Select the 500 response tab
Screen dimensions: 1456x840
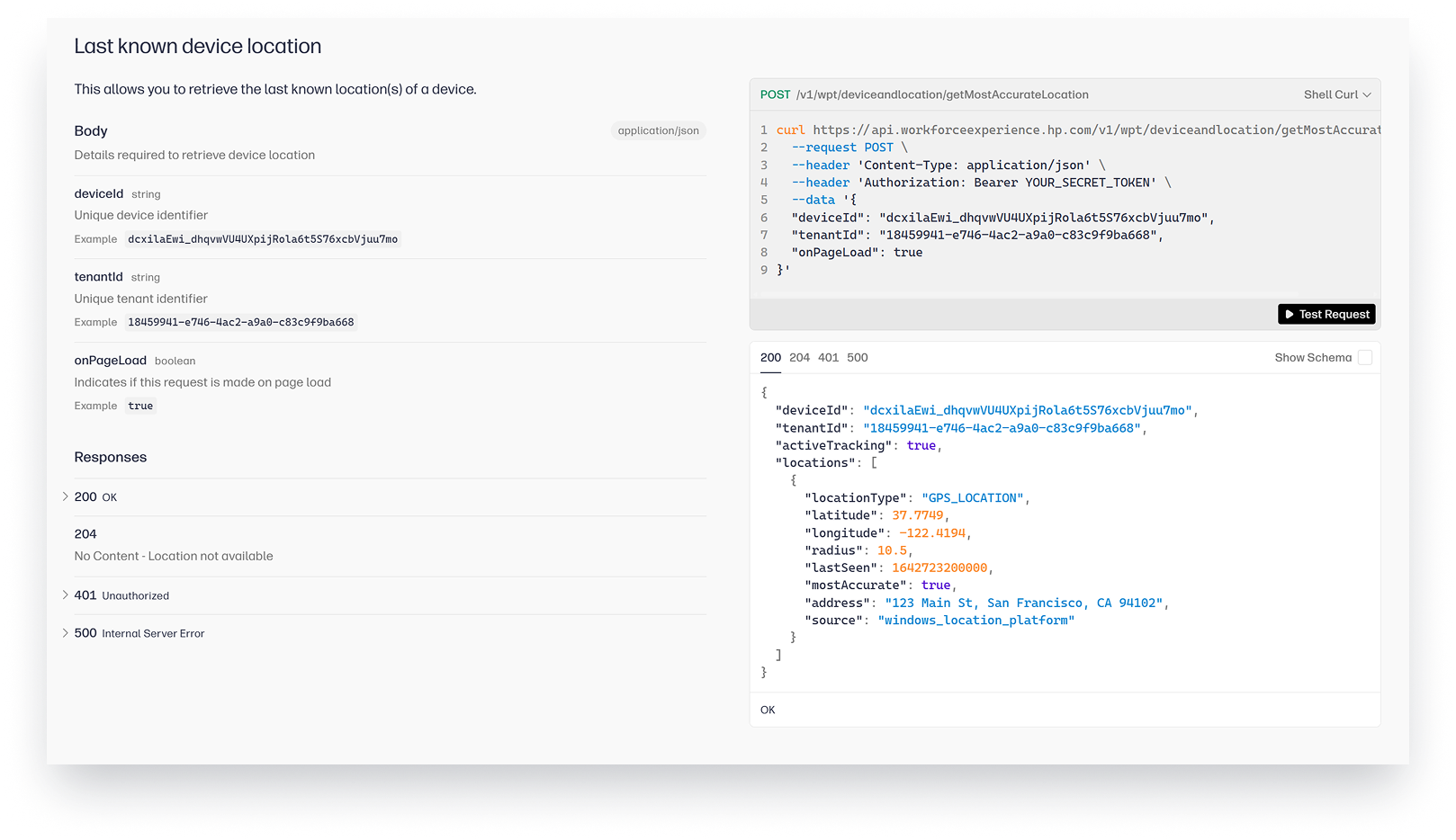(857, 357)
